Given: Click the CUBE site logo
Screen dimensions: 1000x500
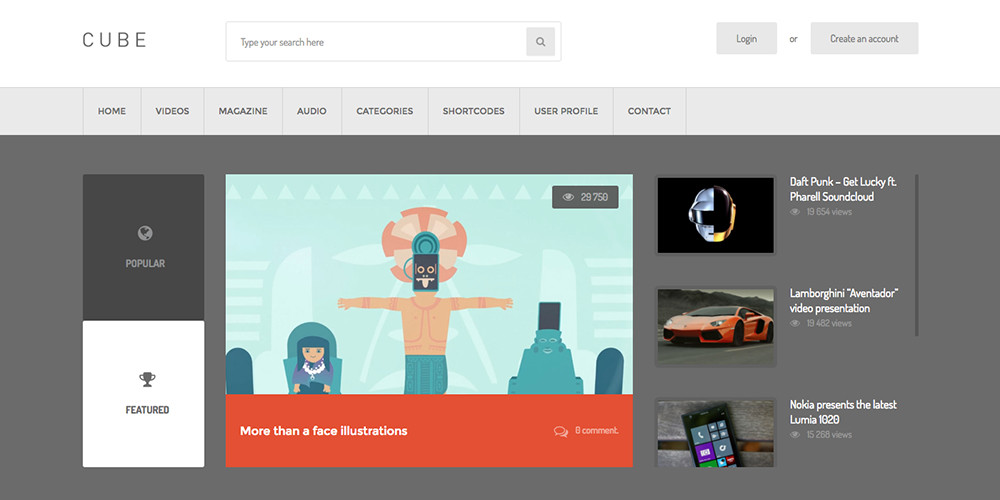Looking at the screenshot, I should pyautogui.click(x=115, y=40).
